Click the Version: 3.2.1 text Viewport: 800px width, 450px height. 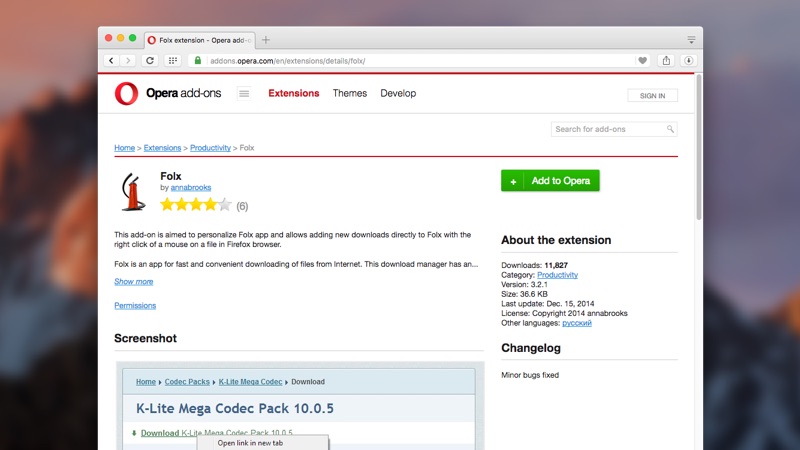point(524,284)
